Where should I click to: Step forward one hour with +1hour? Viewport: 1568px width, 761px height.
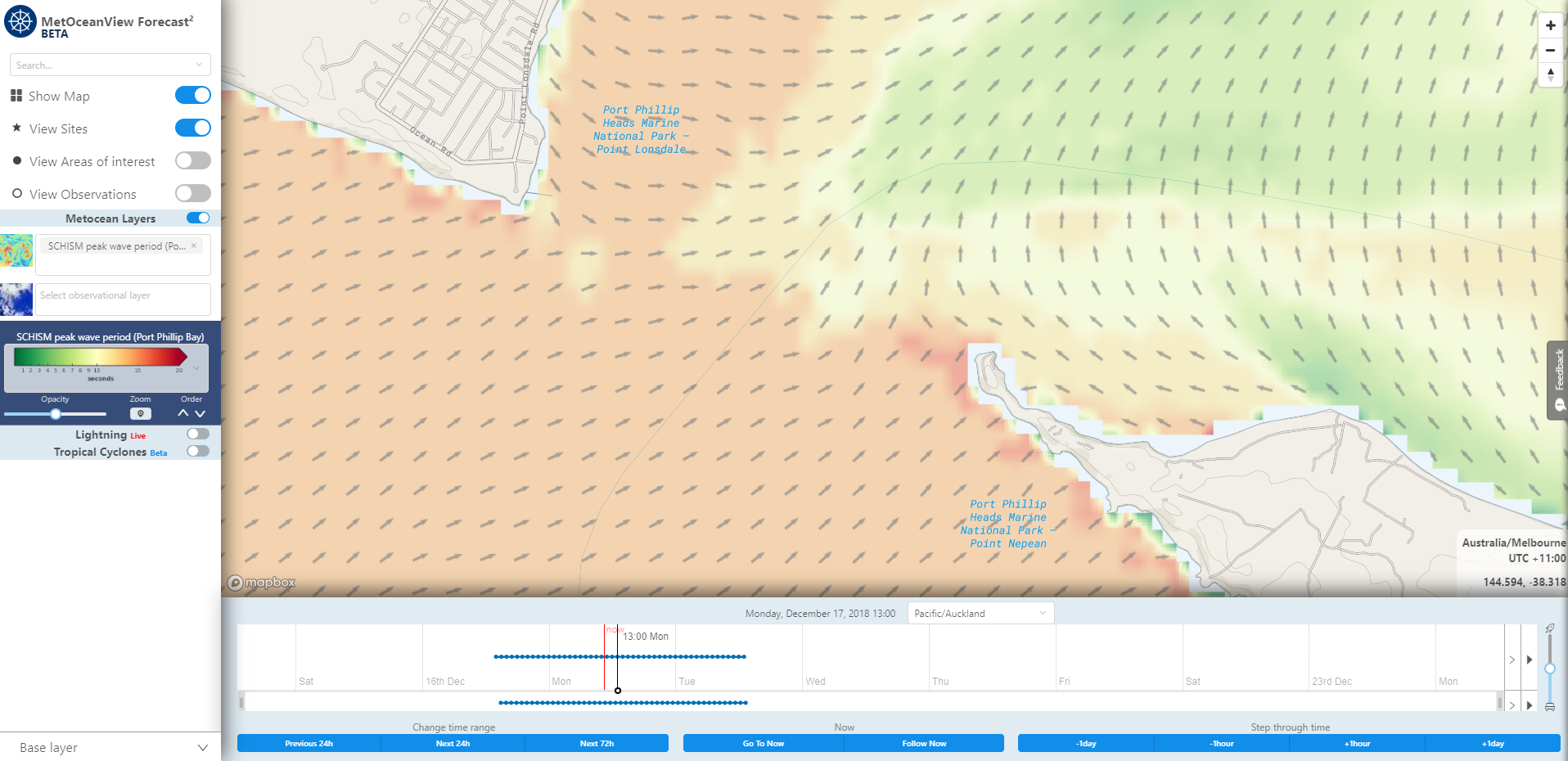point(1357,743)
